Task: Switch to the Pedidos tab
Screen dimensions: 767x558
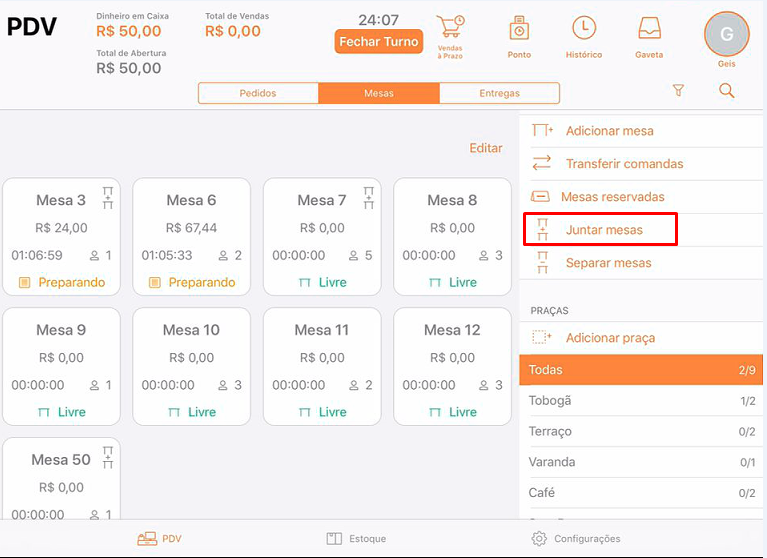Action: (x=258, y=93)
